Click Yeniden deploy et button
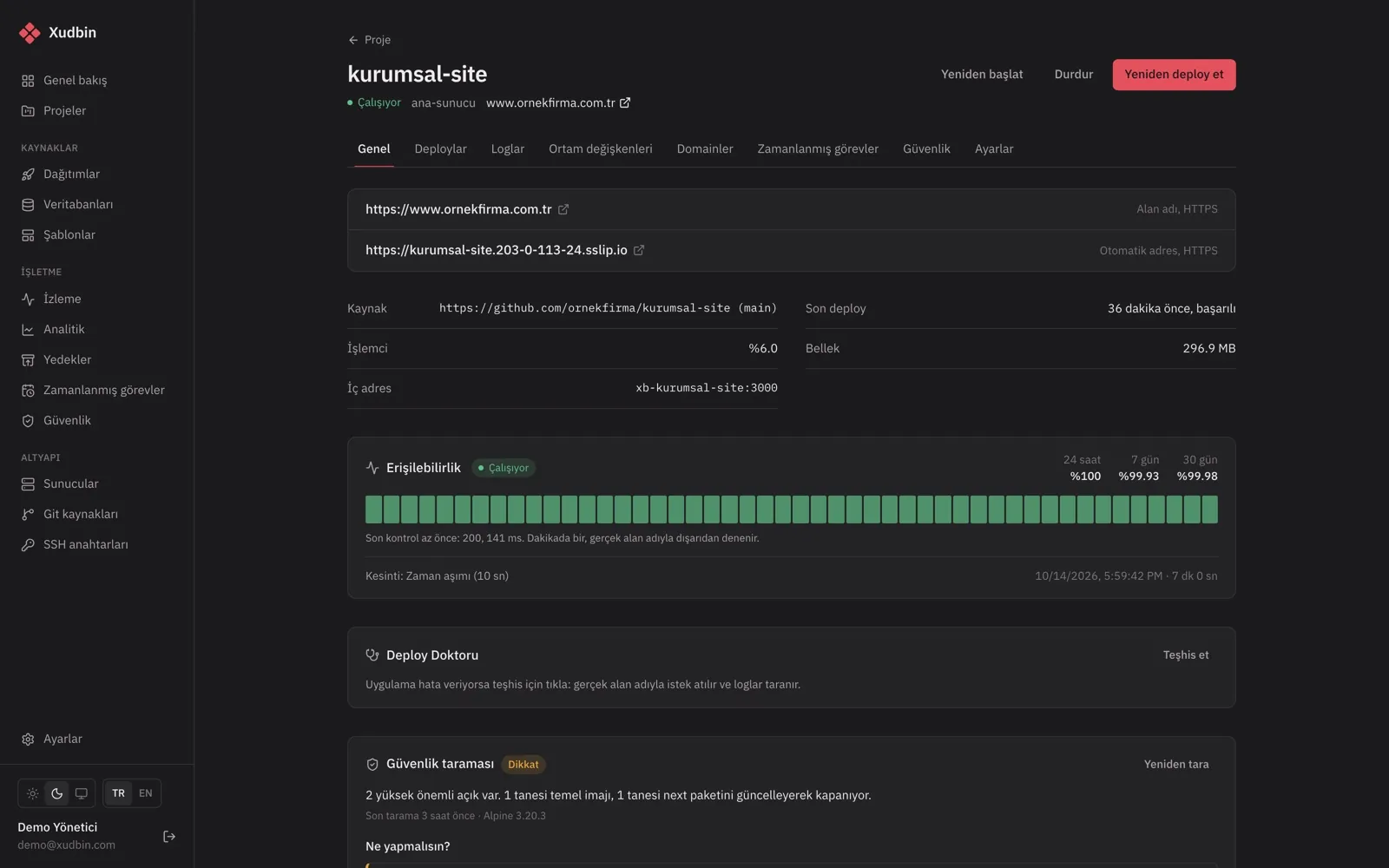This screenshot has width=1389, height=868. click(1174, 75)
